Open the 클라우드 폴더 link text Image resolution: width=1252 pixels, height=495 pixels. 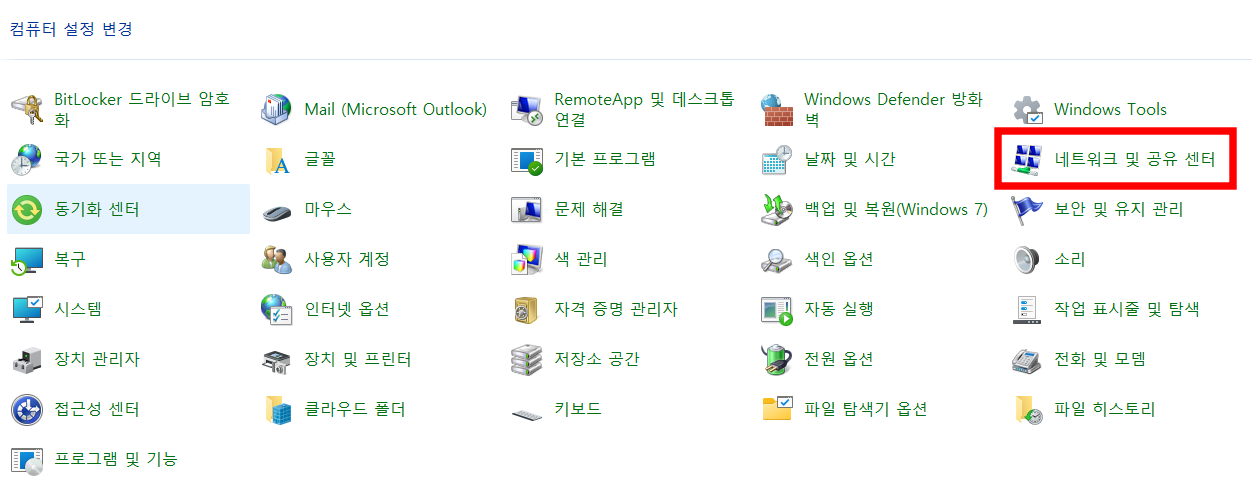pyautogui.click(x=355, y=409)
